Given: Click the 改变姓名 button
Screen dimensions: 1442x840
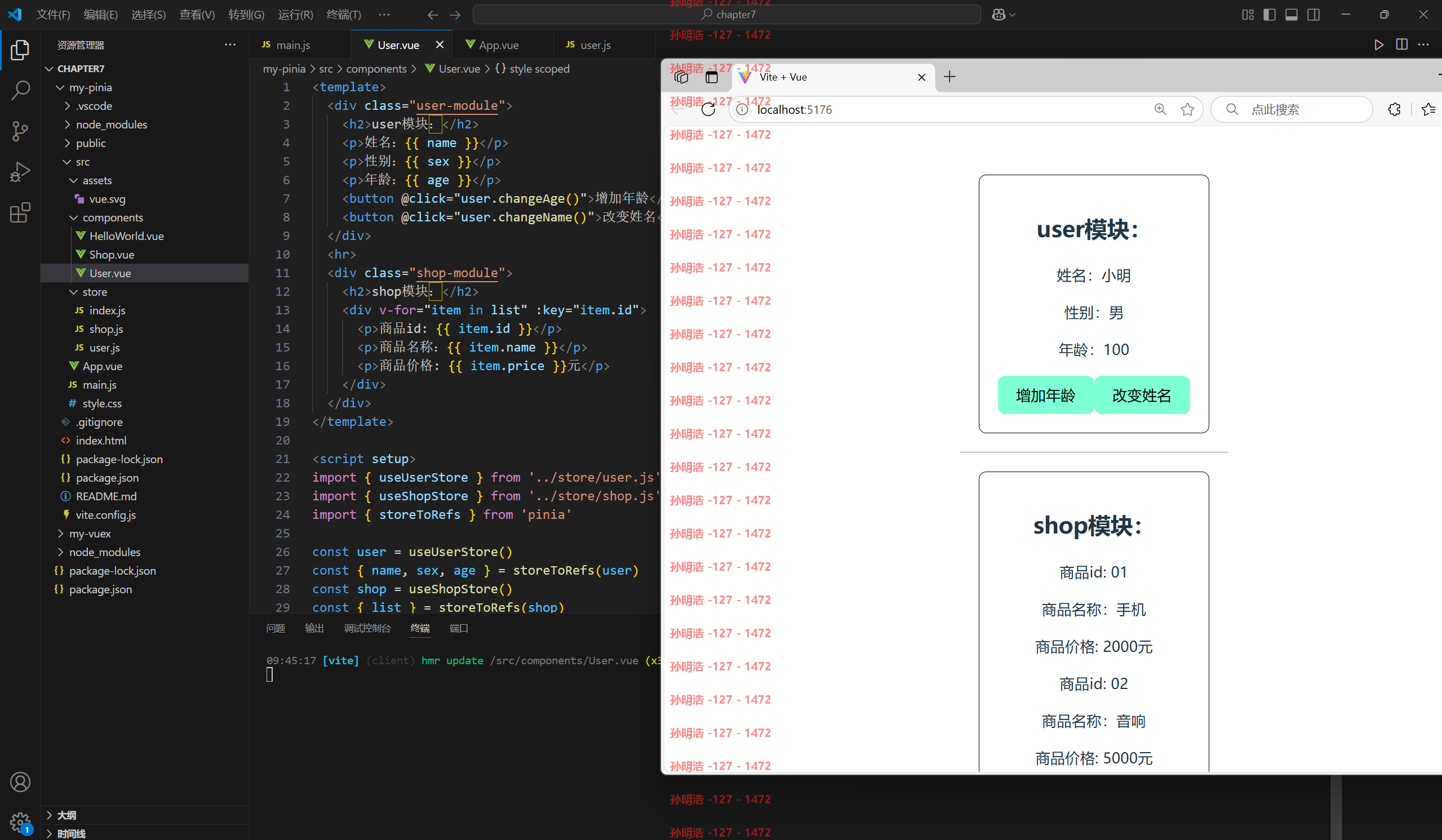Looking at the screenshot, I should [1142, 395].
